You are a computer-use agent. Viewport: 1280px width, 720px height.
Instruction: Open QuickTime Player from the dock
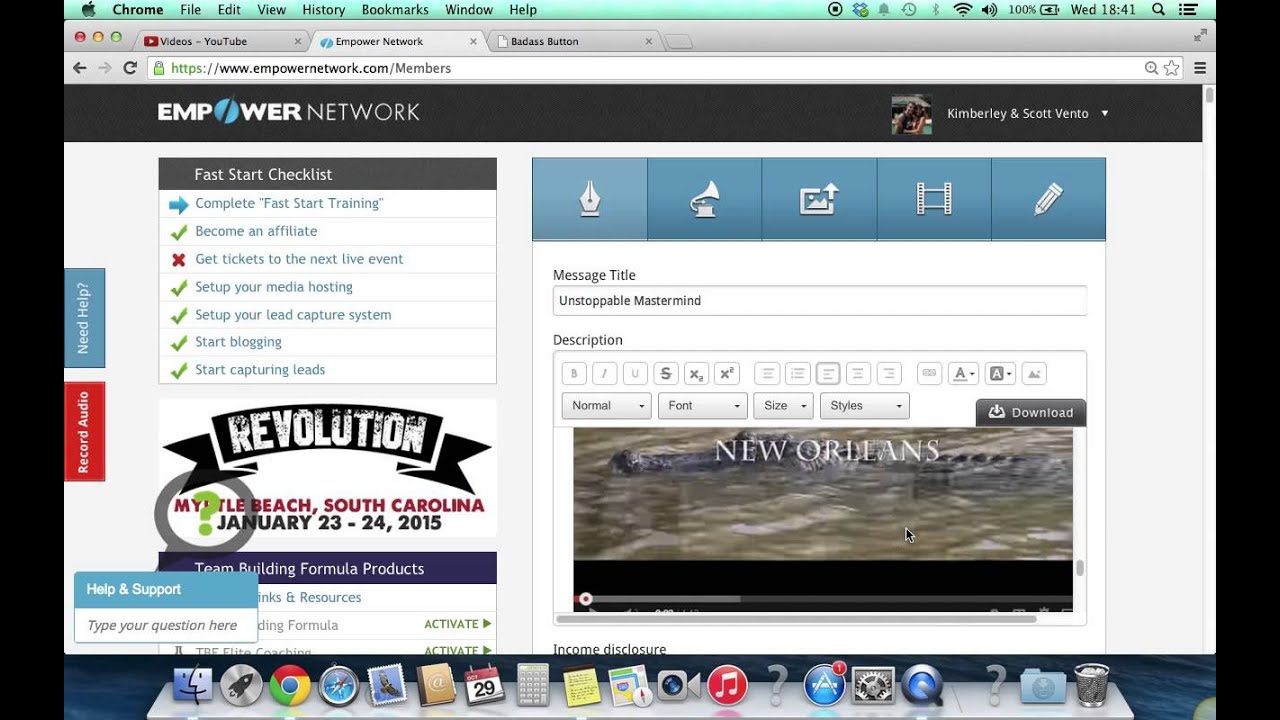pyautogui.click(x=922, y=686)
